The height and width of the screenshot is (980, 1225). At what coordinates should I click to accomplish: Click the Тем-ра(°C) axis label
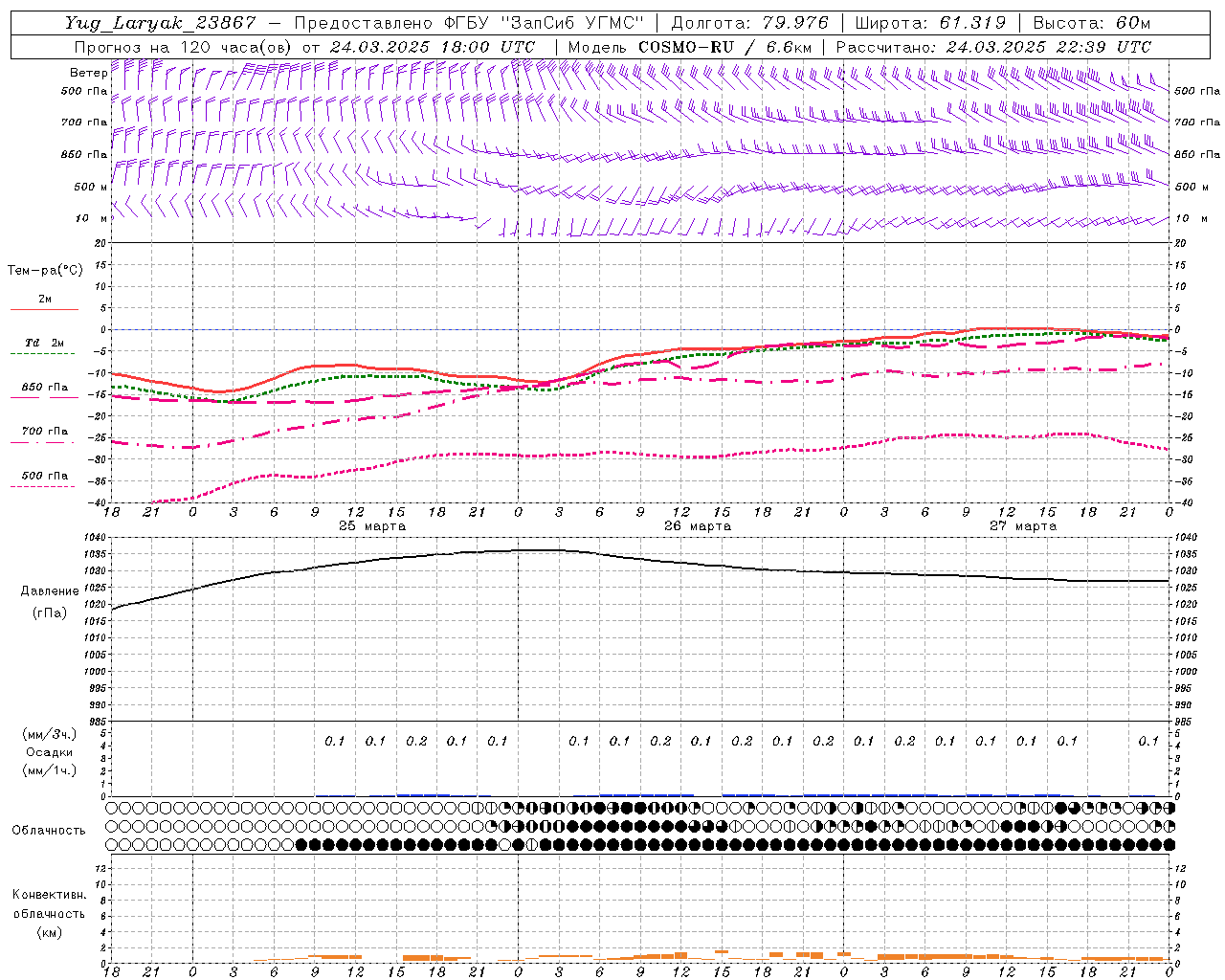(45, 271)
